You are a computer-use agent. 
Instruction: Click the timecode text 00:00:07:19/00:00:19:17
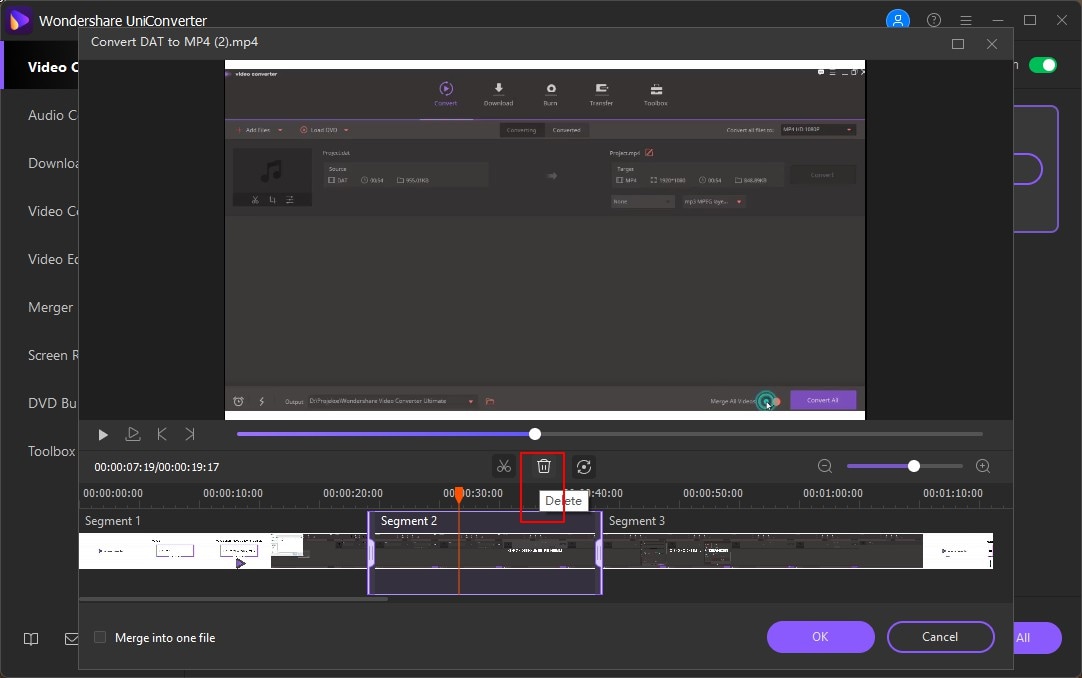click(157, 467)
